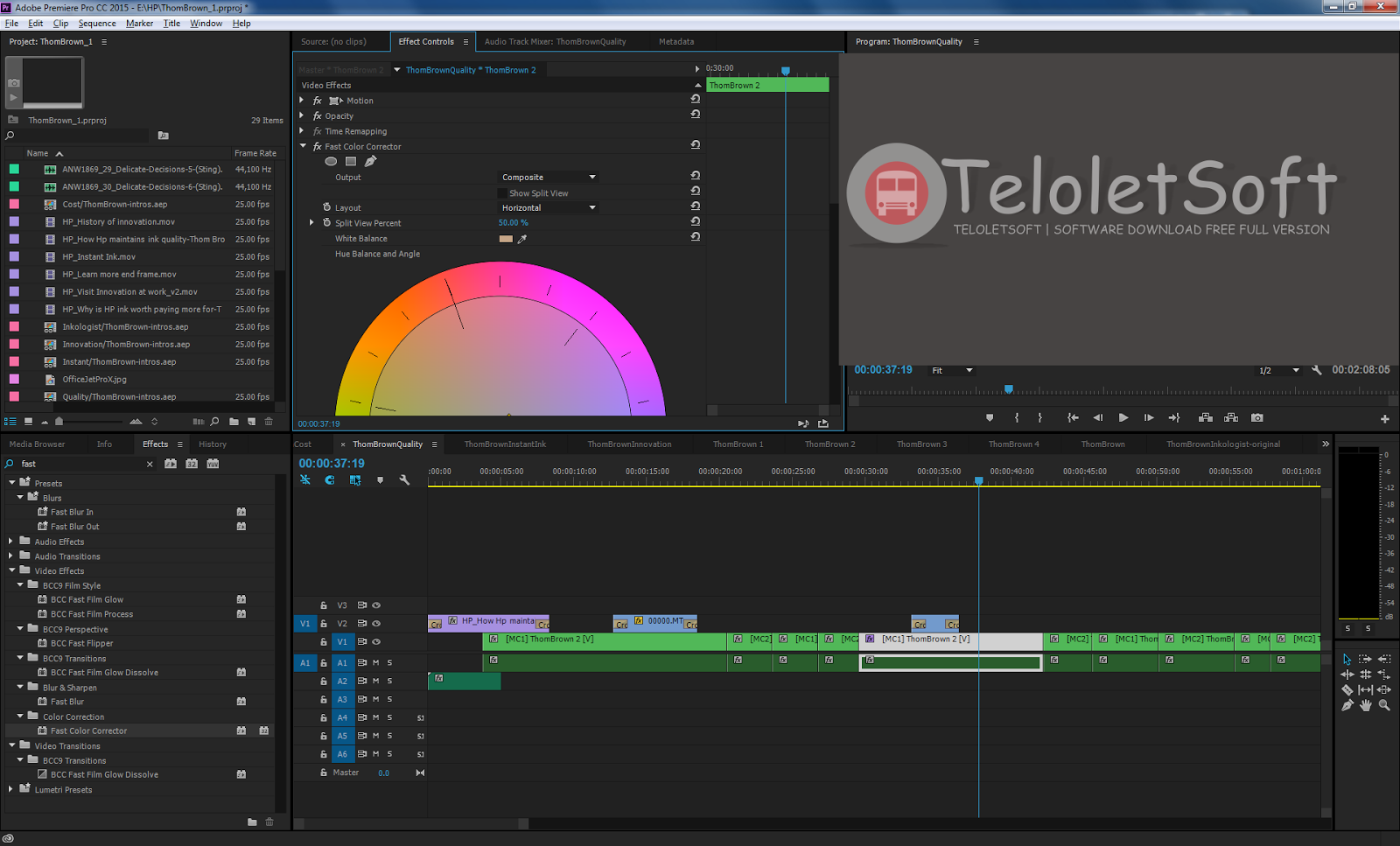
Task: Click Split View Percent 50.00 % value
Action: [x=513, y=223]
